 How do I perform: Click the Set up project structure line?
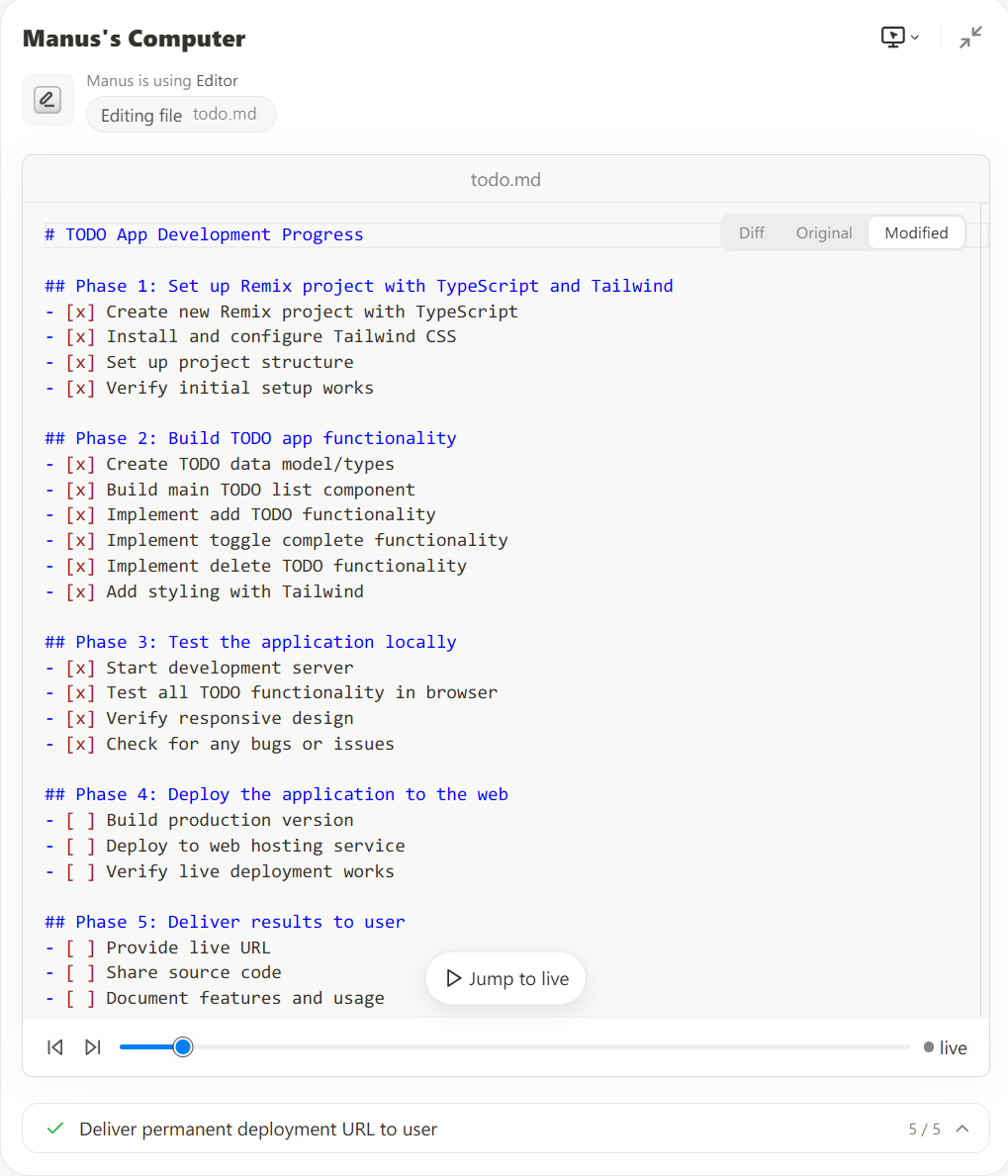pyautogui.click(x=200, y=362)
